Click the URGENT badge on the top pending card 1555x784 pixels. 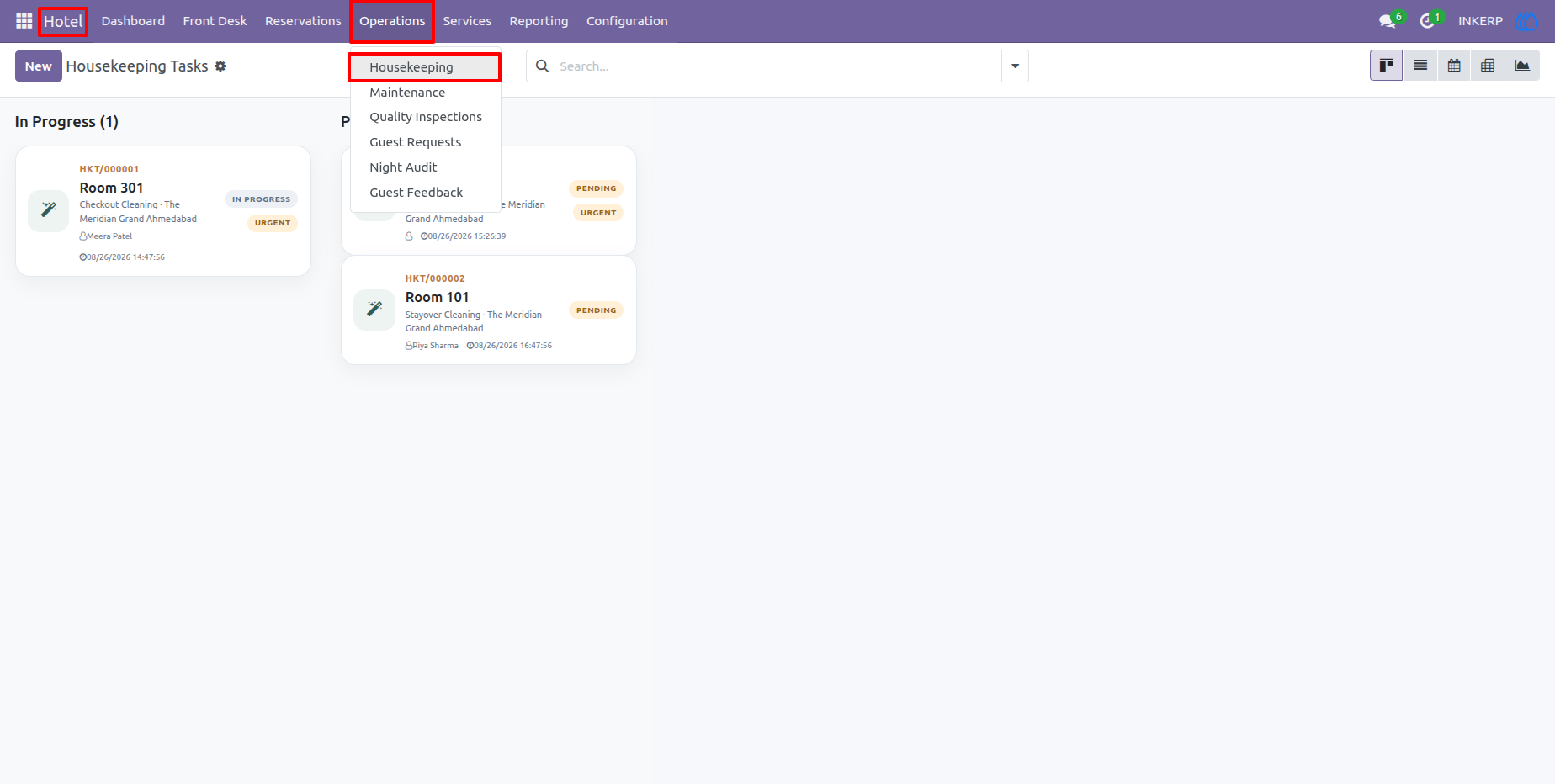tap(598, 213)
